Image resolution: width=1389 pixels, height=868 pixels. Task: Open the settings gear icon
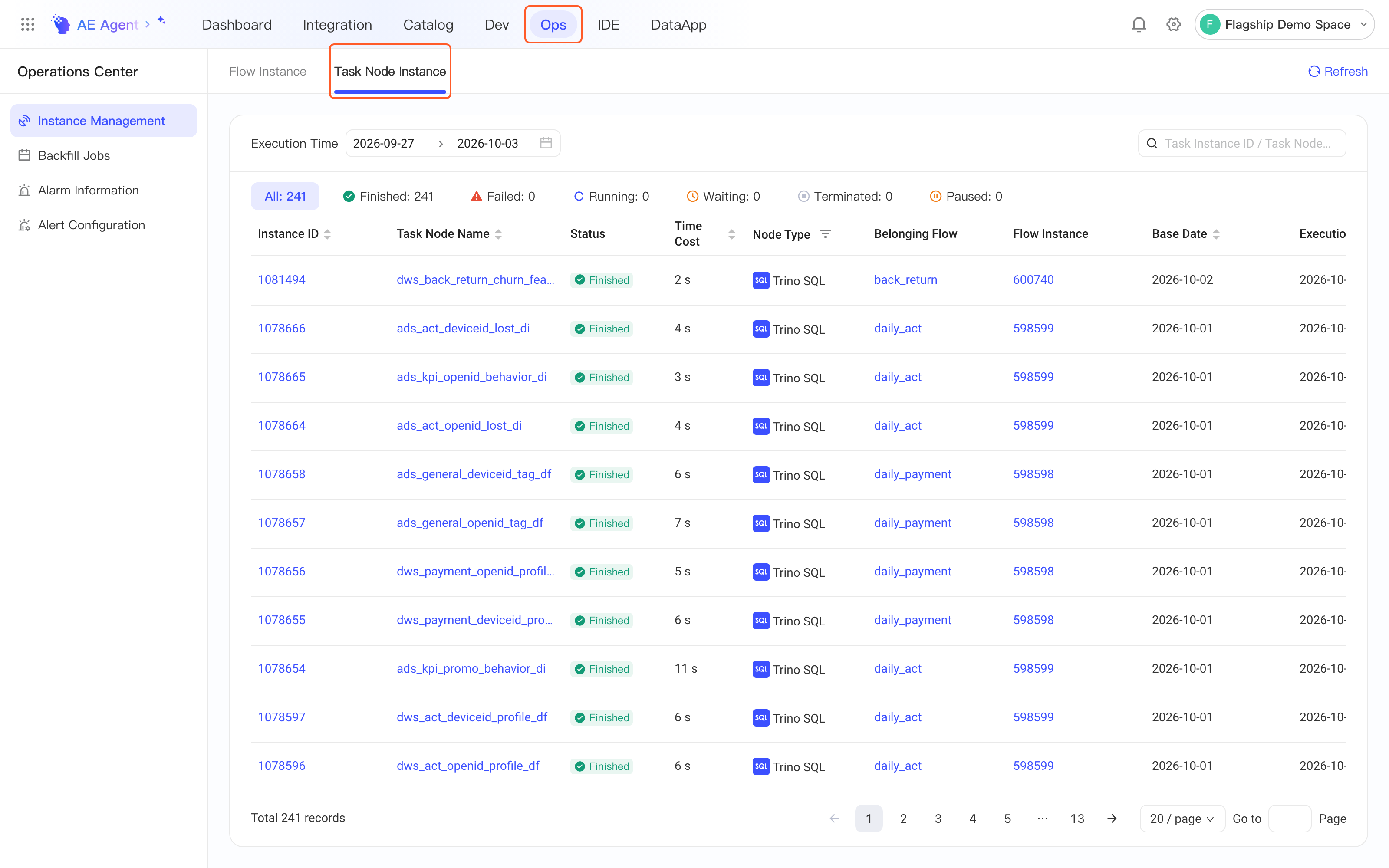point(1173,25)
